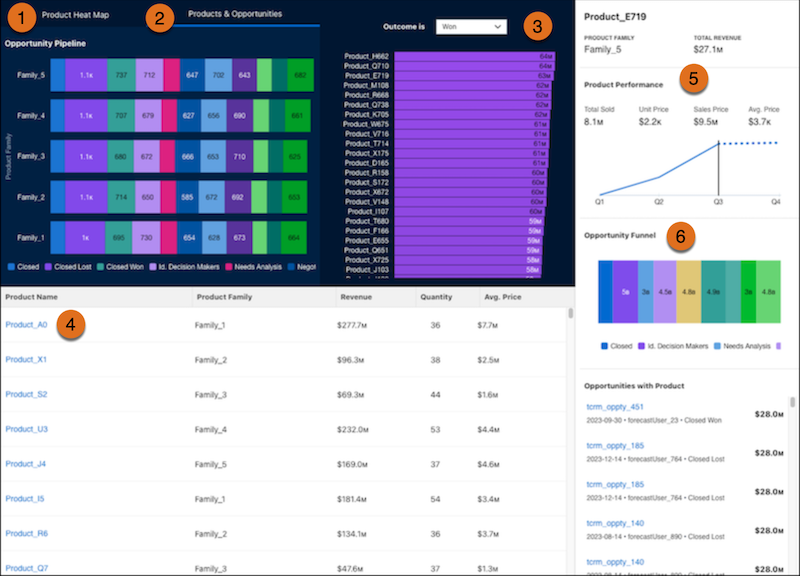The height and width of the screenshot is (576, 800).
Task: Open the tcrm_oppty_451 opportunity link
Action: pos(615,407)
